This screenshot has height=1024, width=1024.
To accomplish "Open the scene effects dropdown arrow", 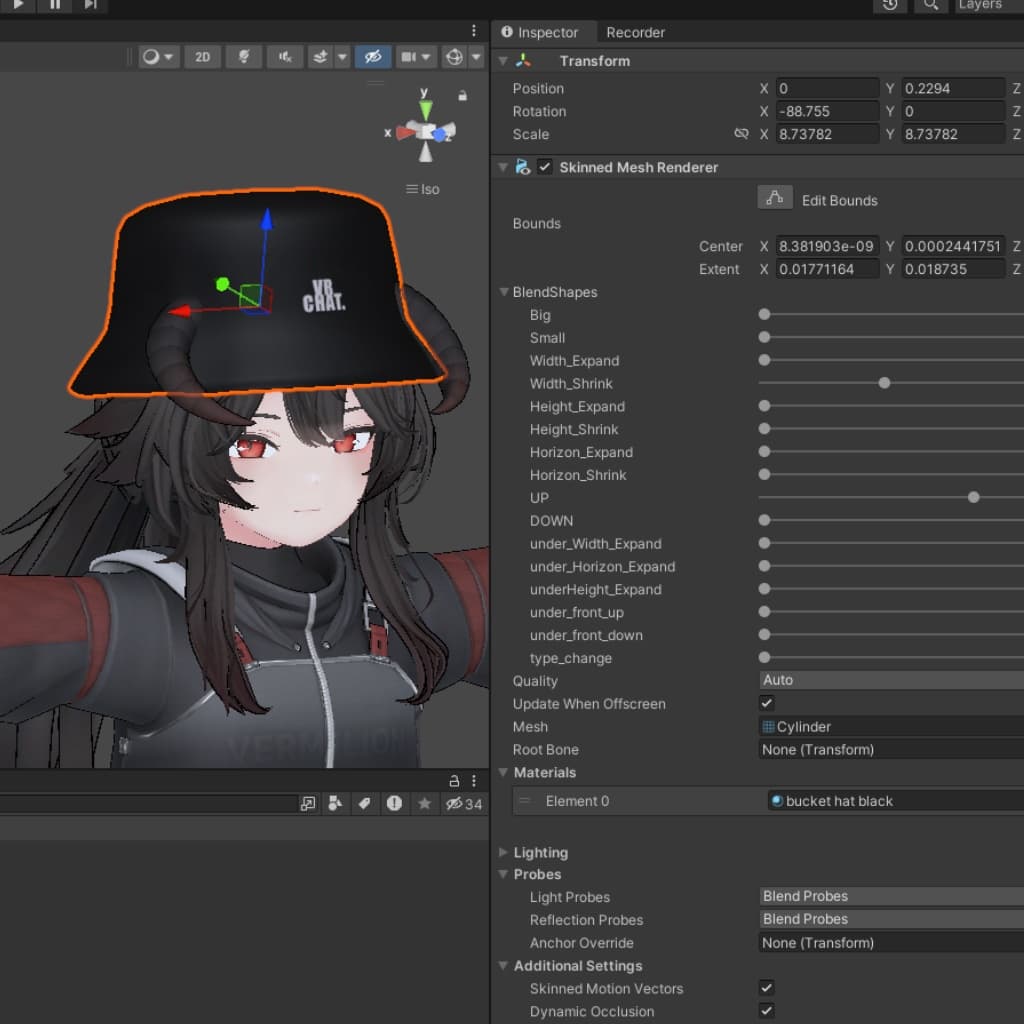I will pyautogui.click(x=342, y=57).
